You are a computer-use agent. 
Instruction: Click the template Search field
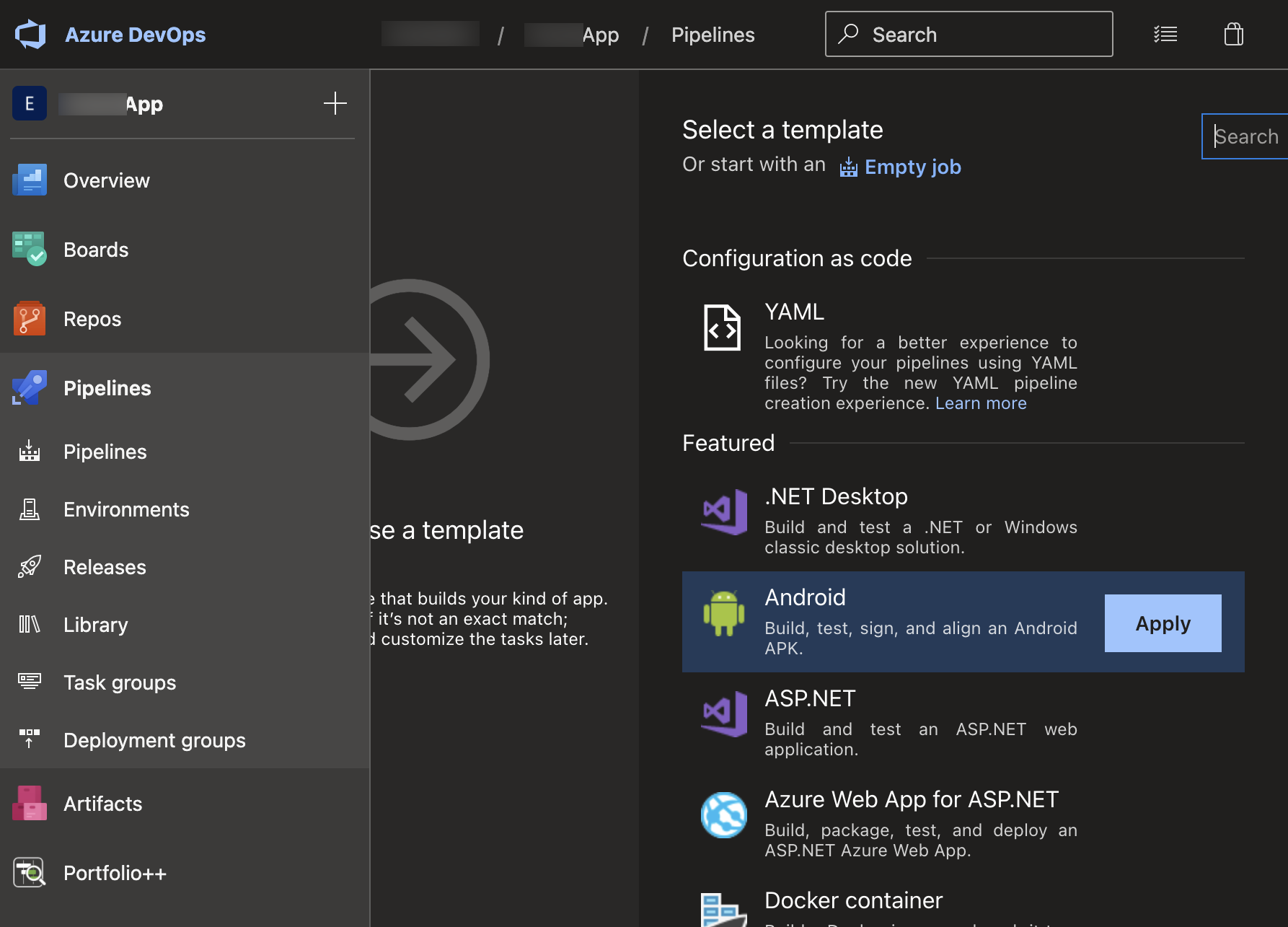click(1245, 136)
